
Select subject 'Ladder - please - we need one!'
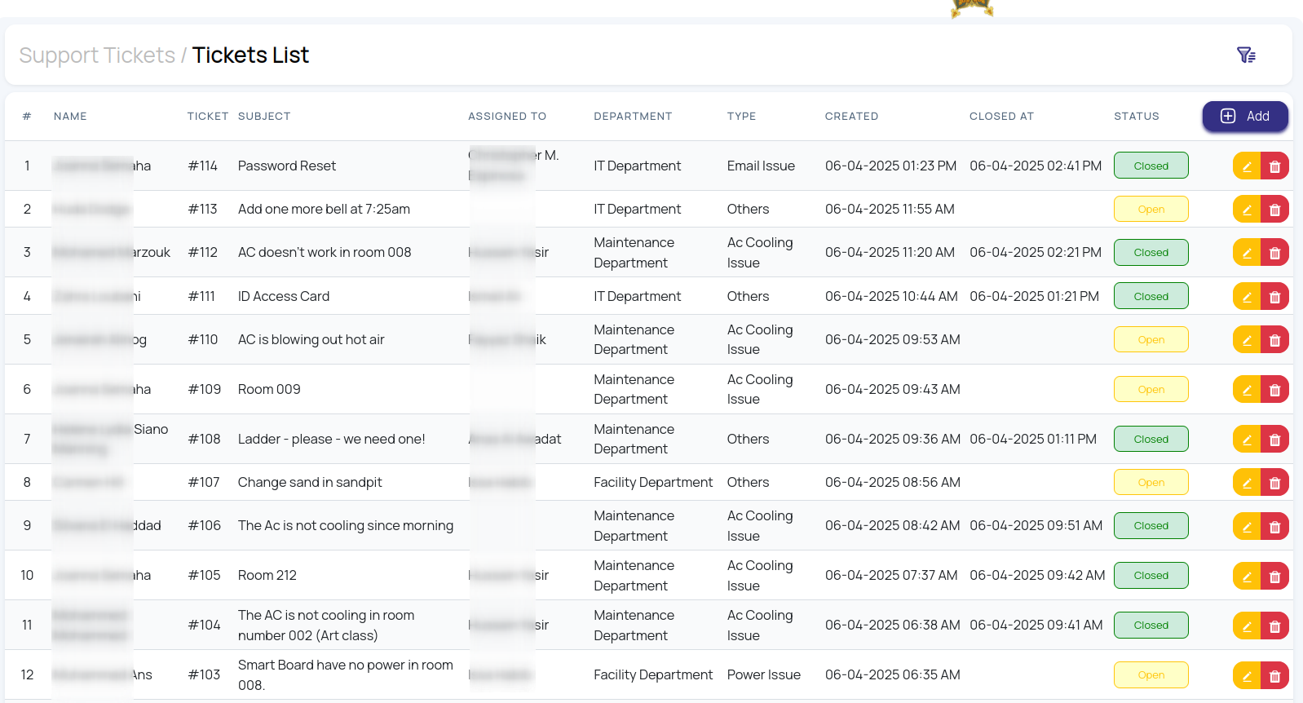coord(332,439)
